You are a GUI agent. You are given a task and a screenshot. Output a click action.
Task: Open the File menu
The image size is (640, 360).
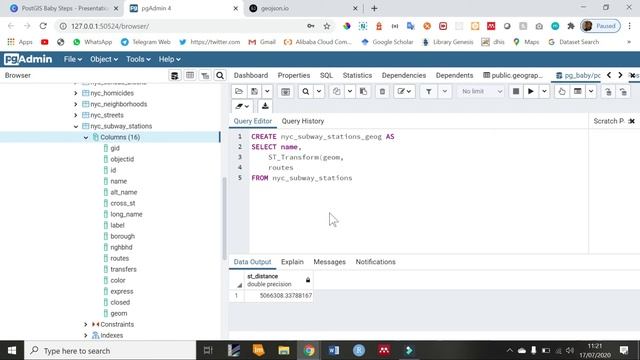coord(73,59)
